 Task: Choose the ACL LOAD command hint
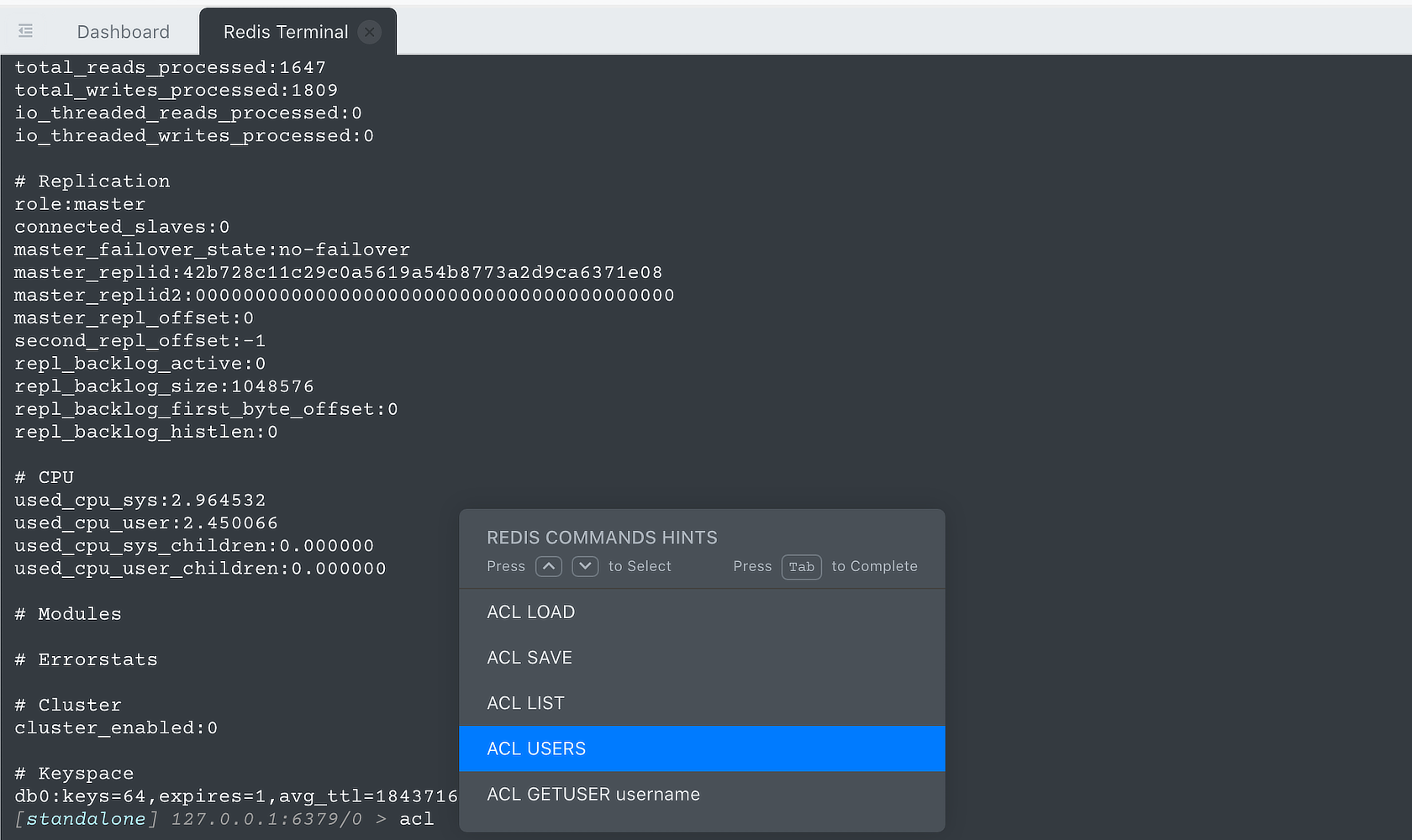point(702,612)
